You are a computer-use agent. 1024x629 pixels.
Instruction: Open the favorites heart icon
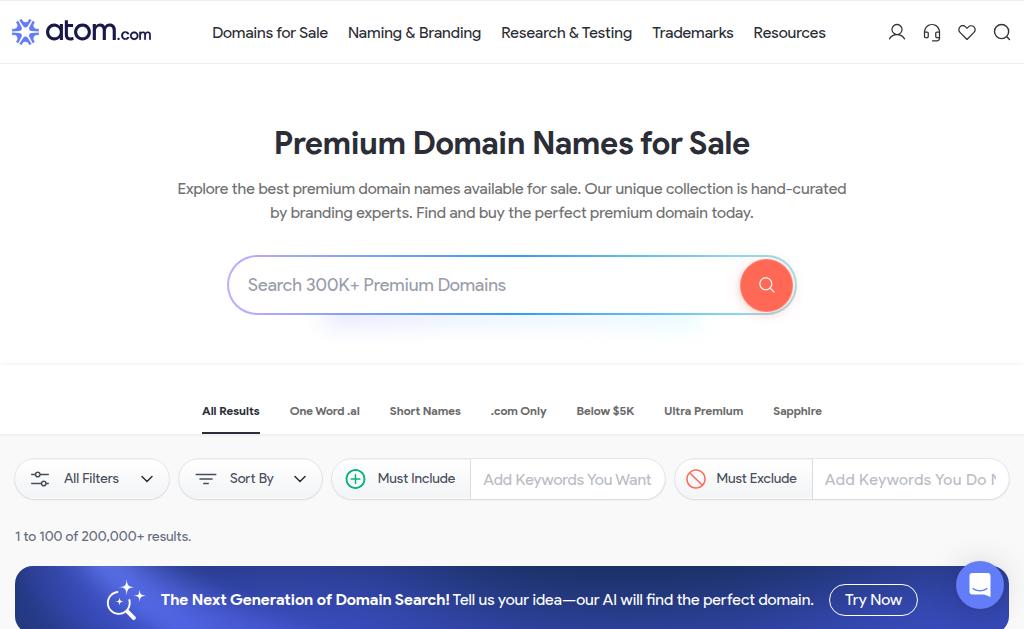pos(967,32)
